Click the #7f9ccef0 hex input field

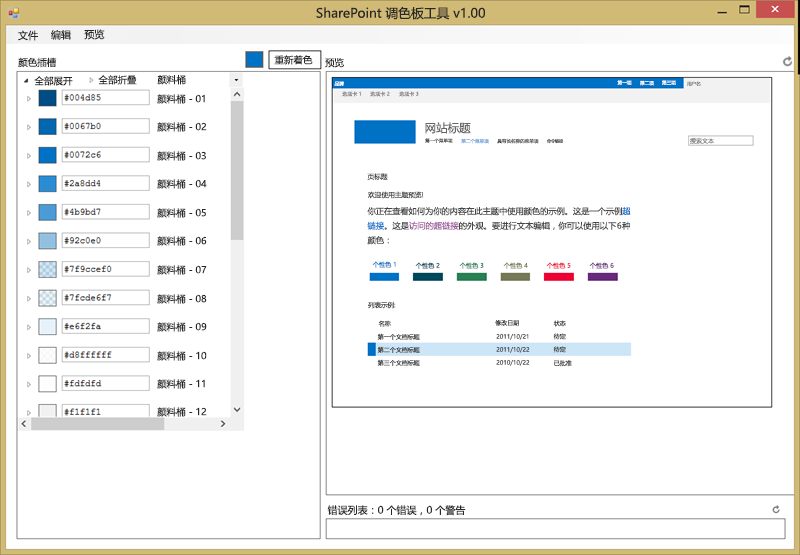click(x=106, y=269)
